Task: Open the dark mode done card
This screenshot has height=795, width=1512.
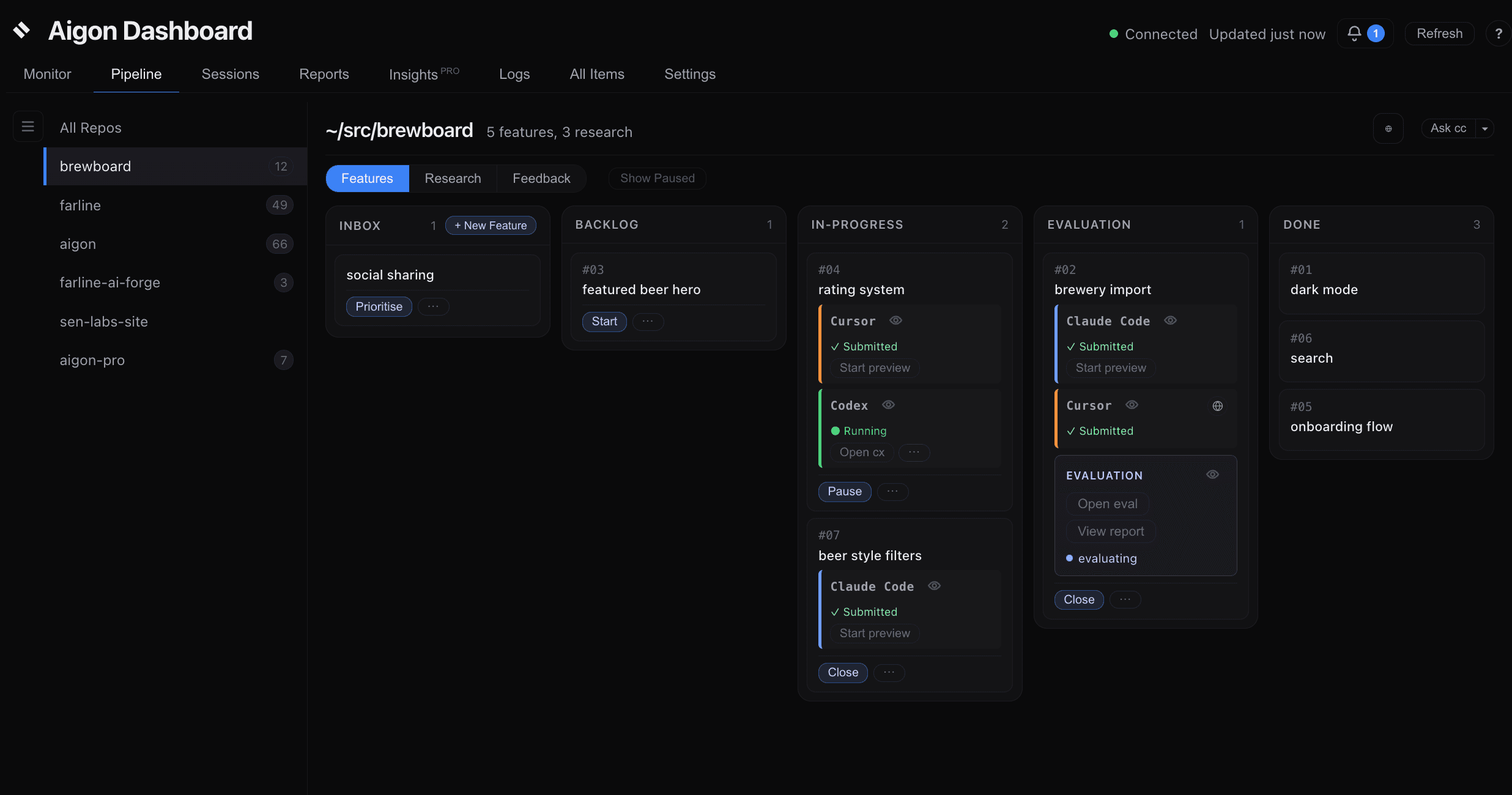Action: [x=1382, y=284]
